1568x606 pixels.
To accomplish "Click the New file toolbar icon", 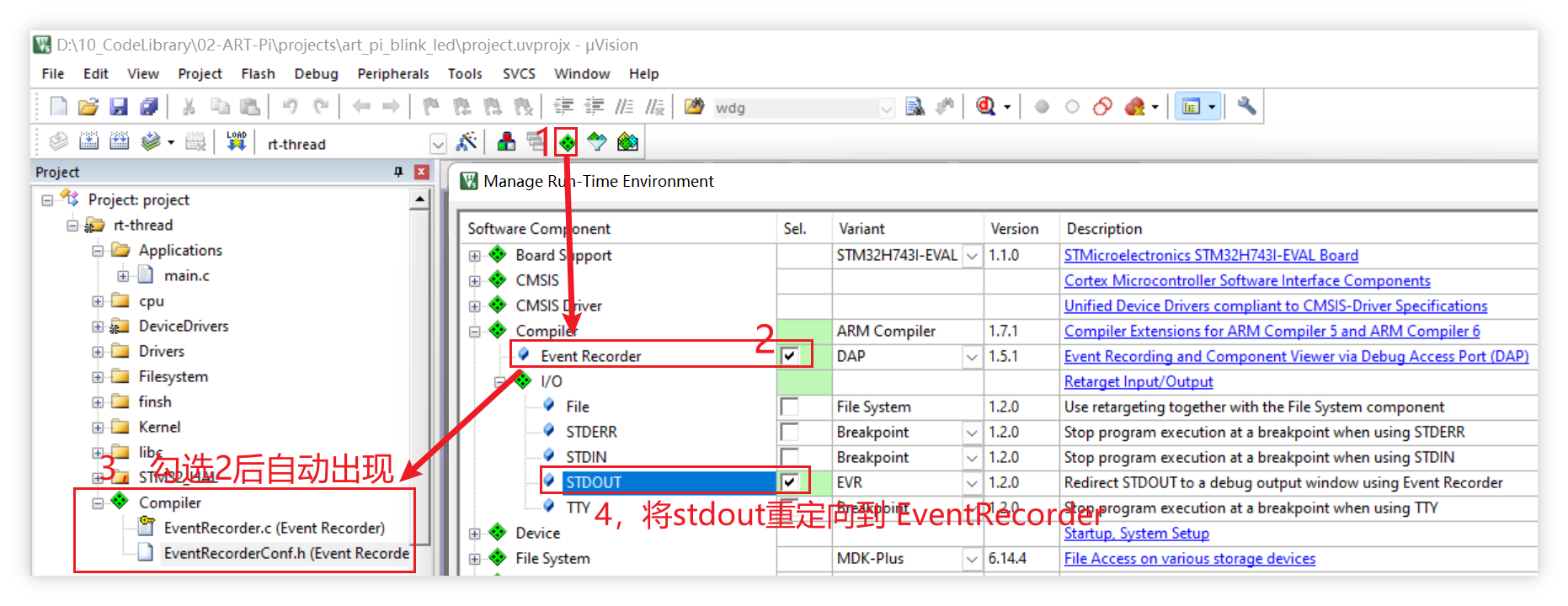I will click(x=58, y=107).
